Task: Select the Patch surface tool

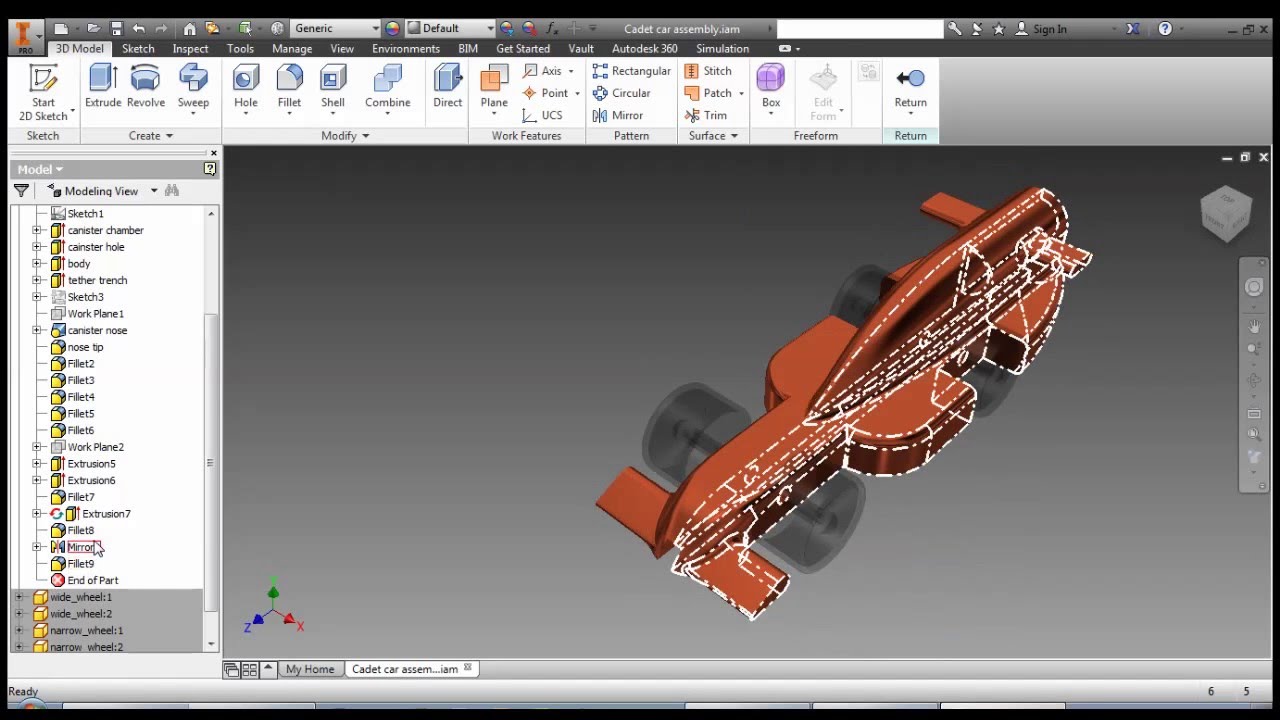Action: point(708,93)
